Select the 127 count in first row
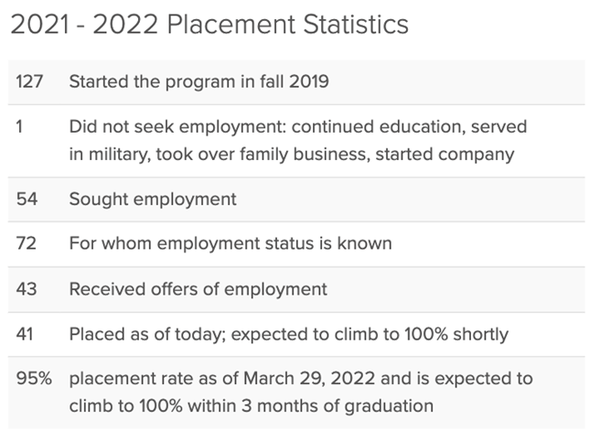Image resolution: width=600 pixels, height=441 pixels. click(29, 82)
